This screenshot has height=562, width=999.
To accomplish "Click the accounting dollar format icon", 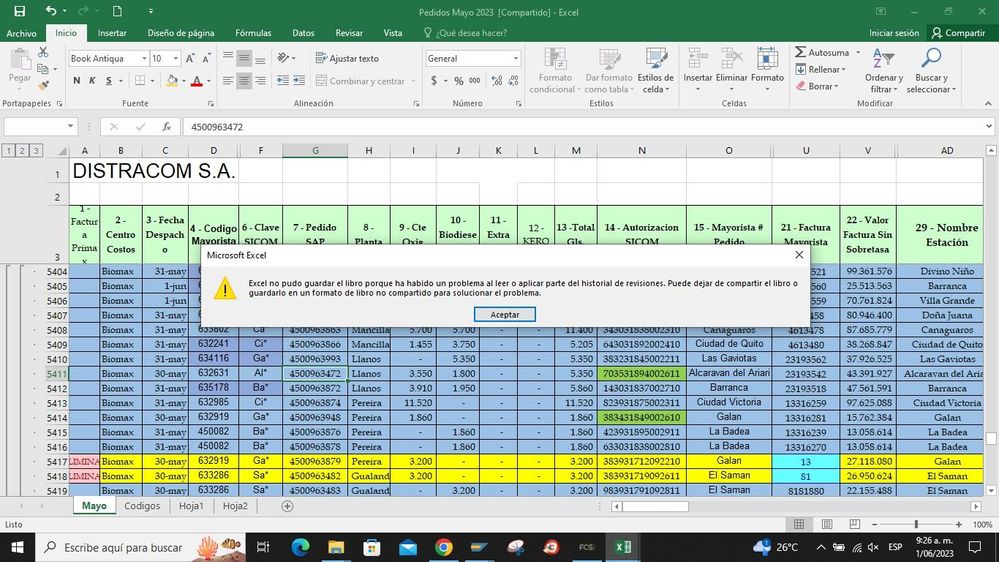I will point(434,81).
